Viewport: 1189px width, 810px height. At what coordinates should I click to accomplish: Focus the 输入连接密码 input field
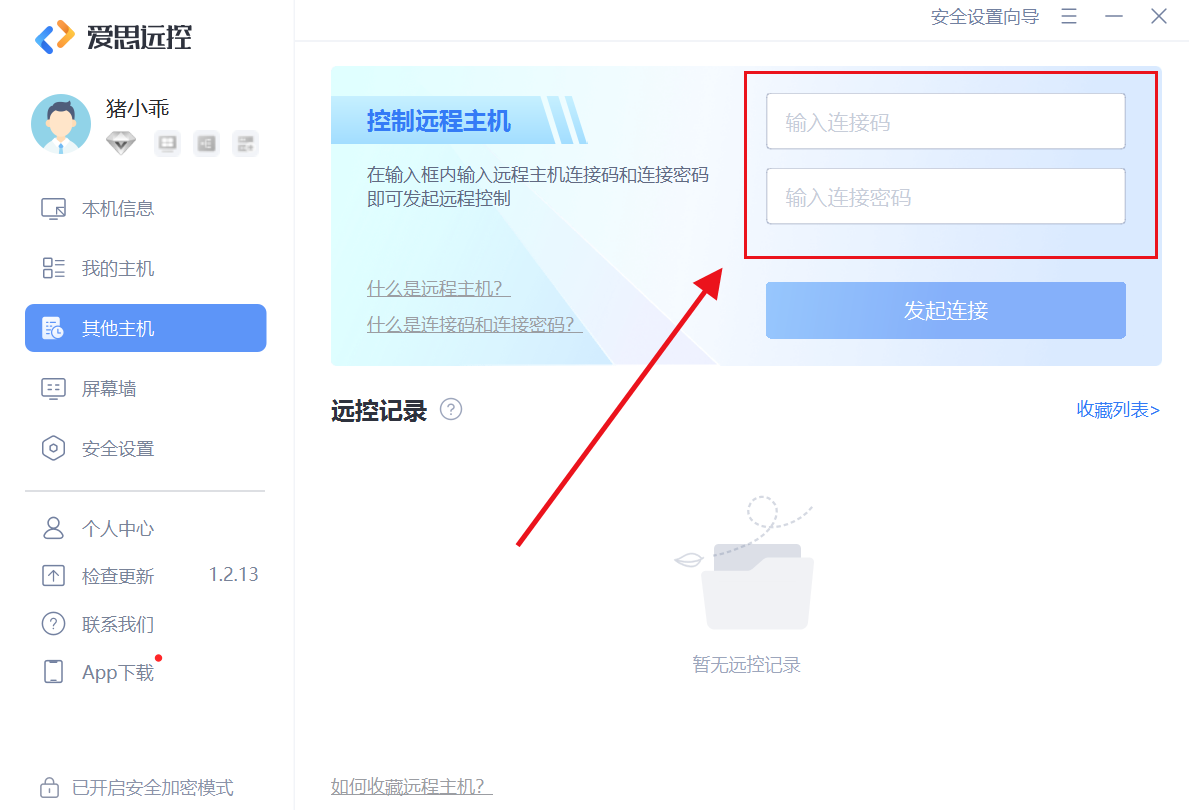tap(946, 196)
